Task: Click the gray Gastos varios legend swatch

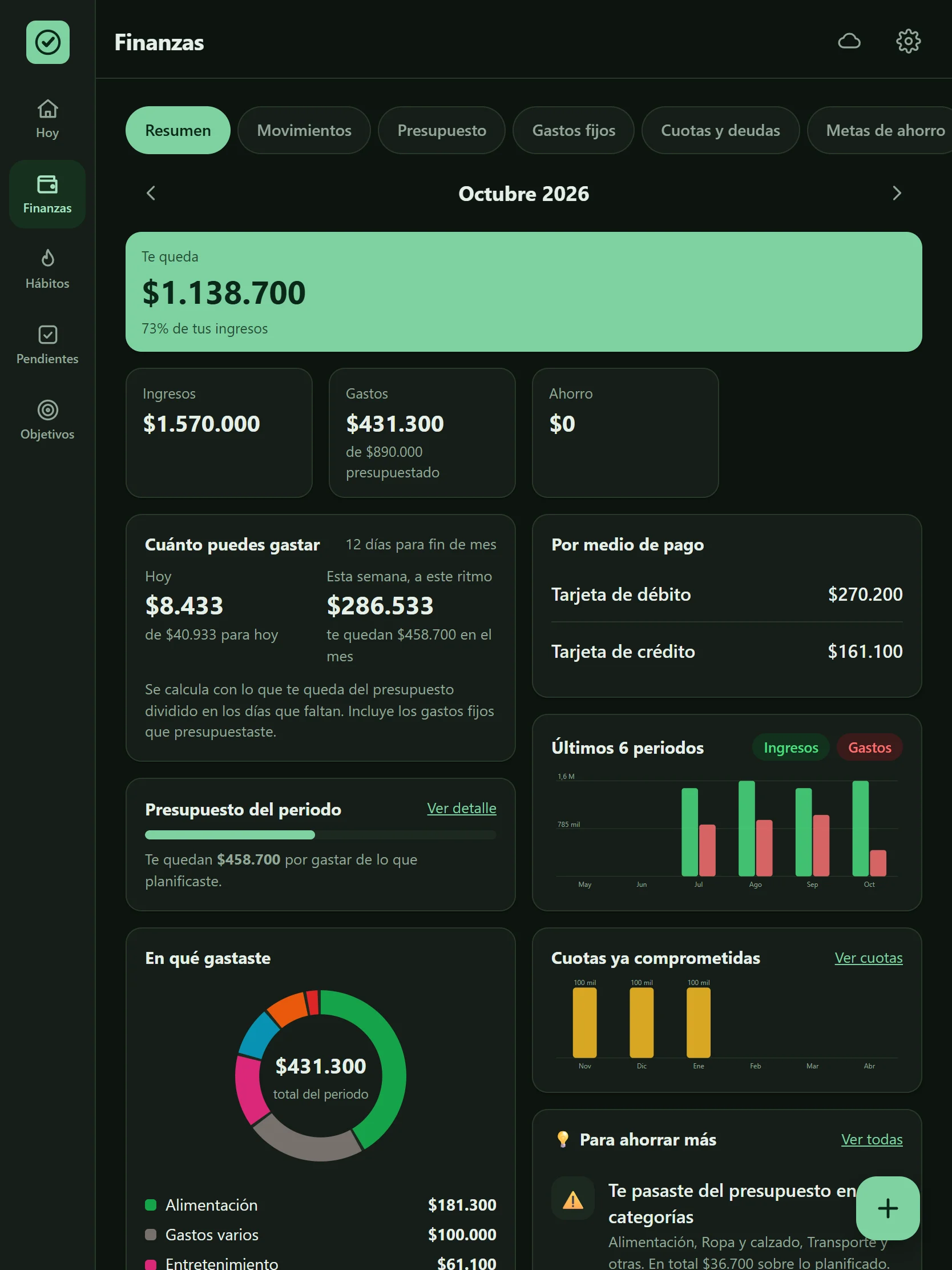Action: click(151, 1235)
